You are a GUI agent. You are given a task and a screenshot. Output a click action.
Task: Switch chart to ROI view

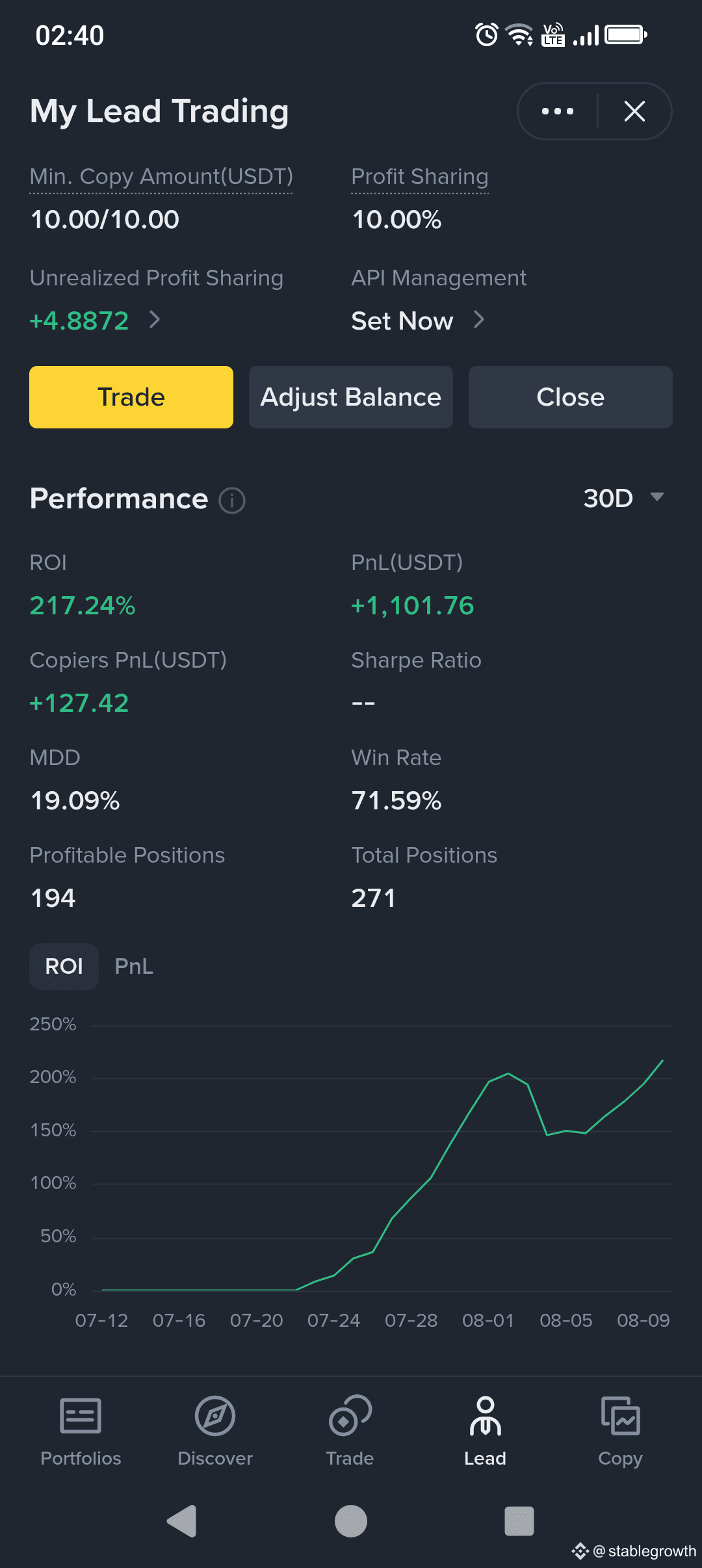click(64, 967)
